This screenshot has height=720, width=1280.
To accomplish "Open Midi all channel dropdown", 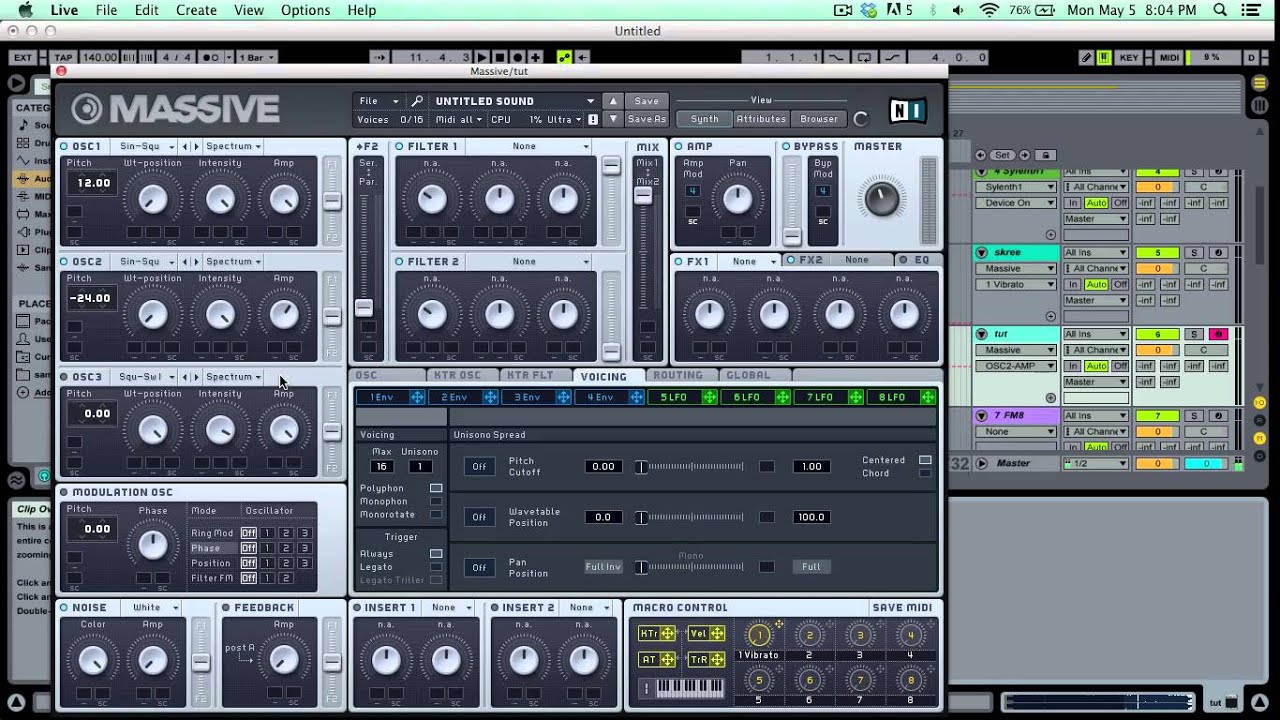I will pyautogui.click(x=458, y=119).
